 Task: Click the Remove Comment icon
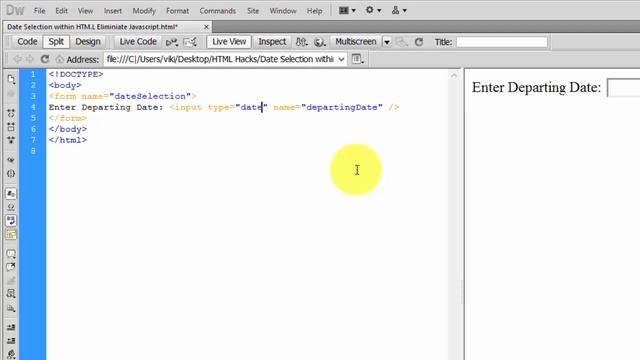tap(11, 267)
